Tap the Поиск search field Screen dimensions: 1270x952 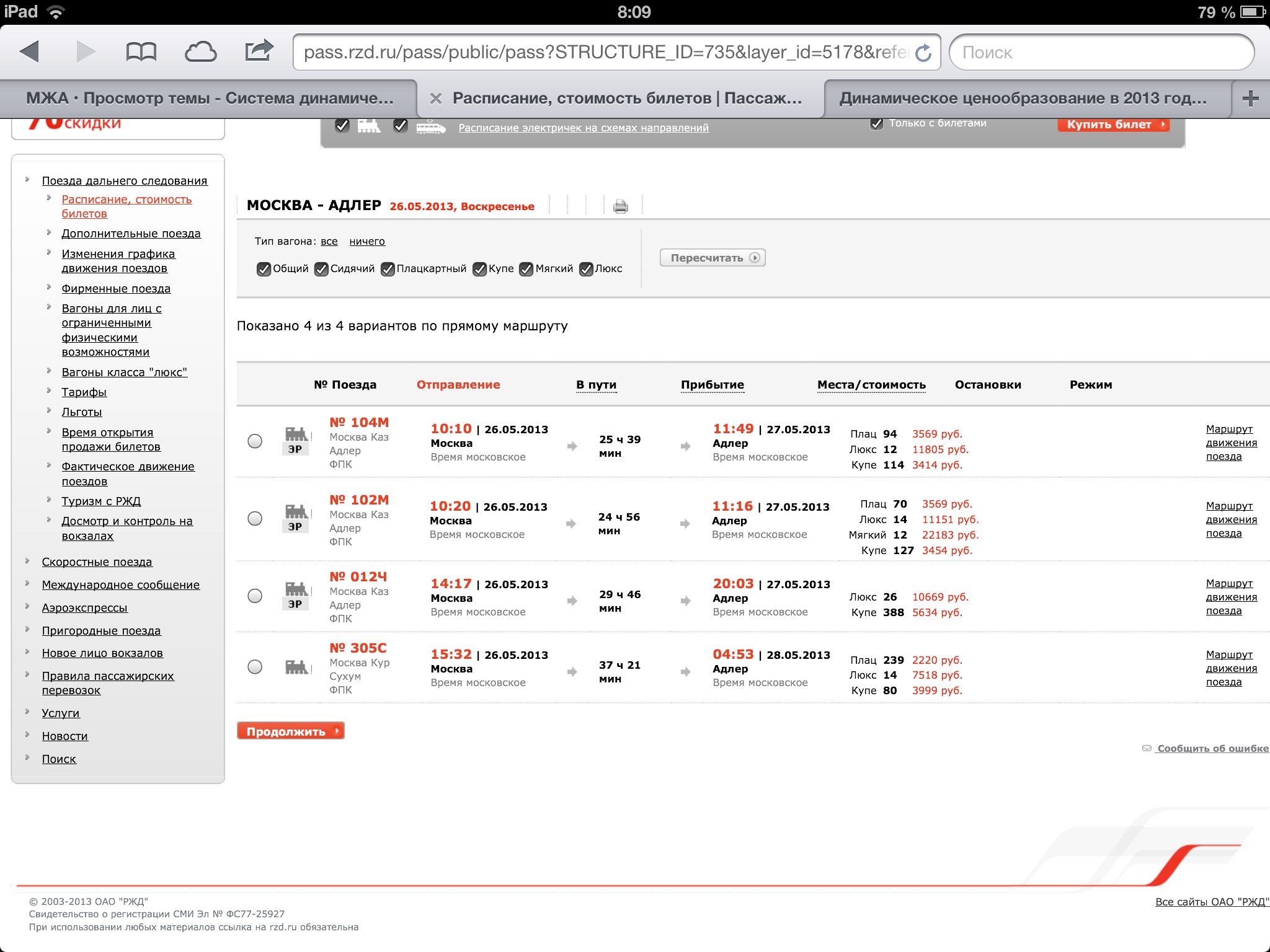click(x=1101, y=53)
